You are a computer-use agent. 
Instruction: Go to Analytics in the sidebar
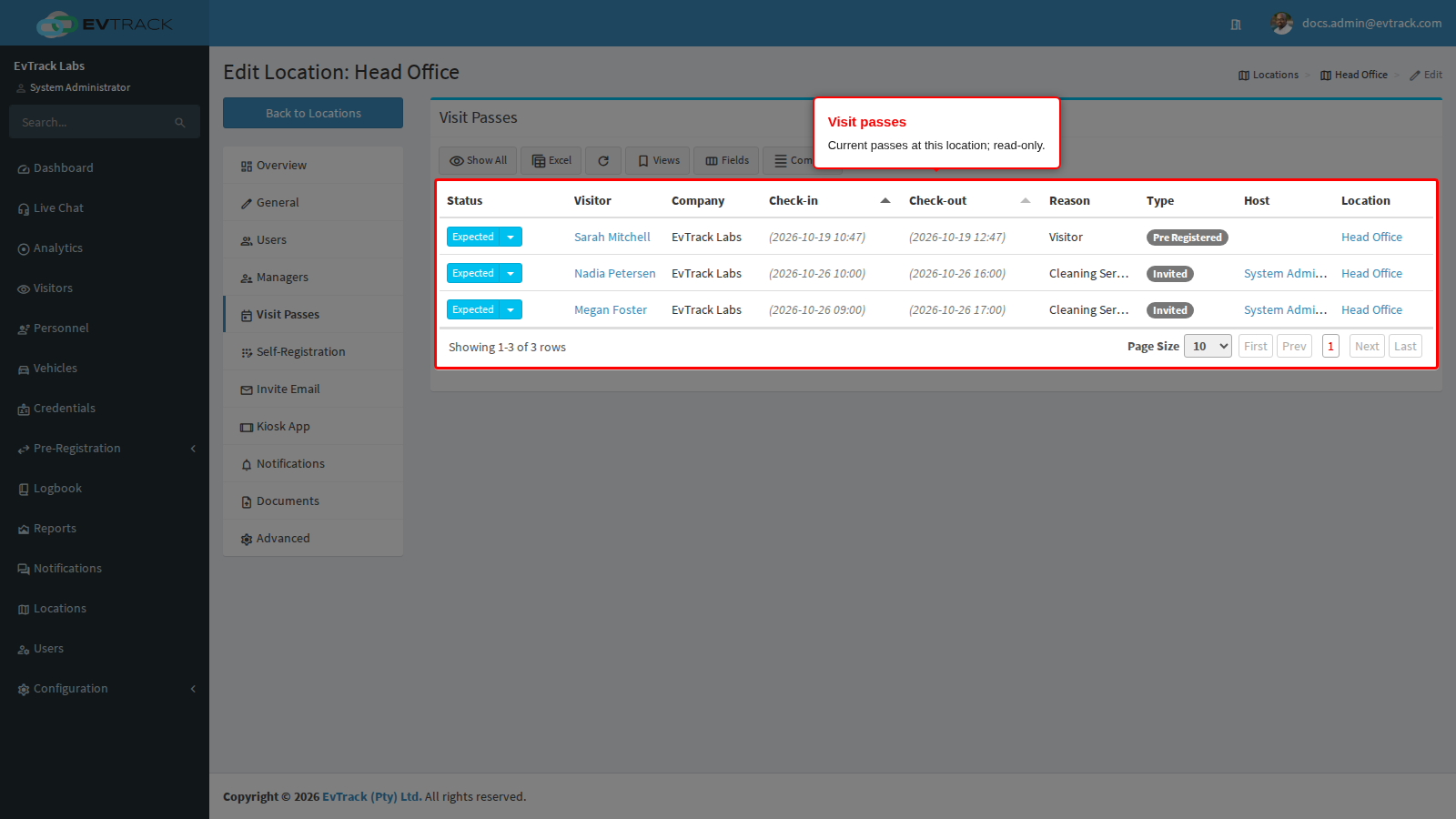pyautogui.click(x=105, y=248)
